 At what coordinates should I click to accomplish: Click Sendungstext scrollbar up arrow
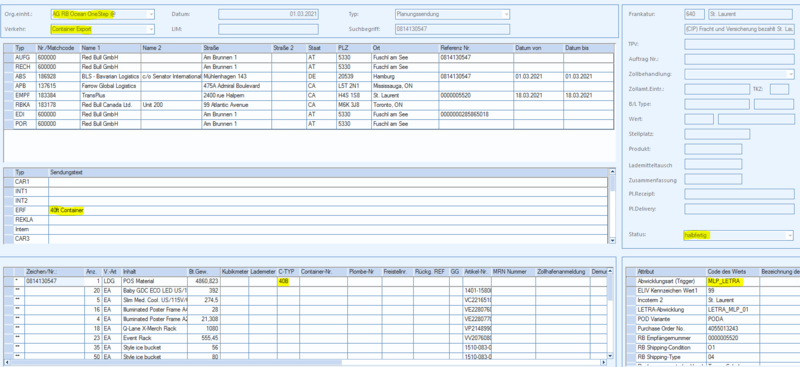click(x=612, y=173)
